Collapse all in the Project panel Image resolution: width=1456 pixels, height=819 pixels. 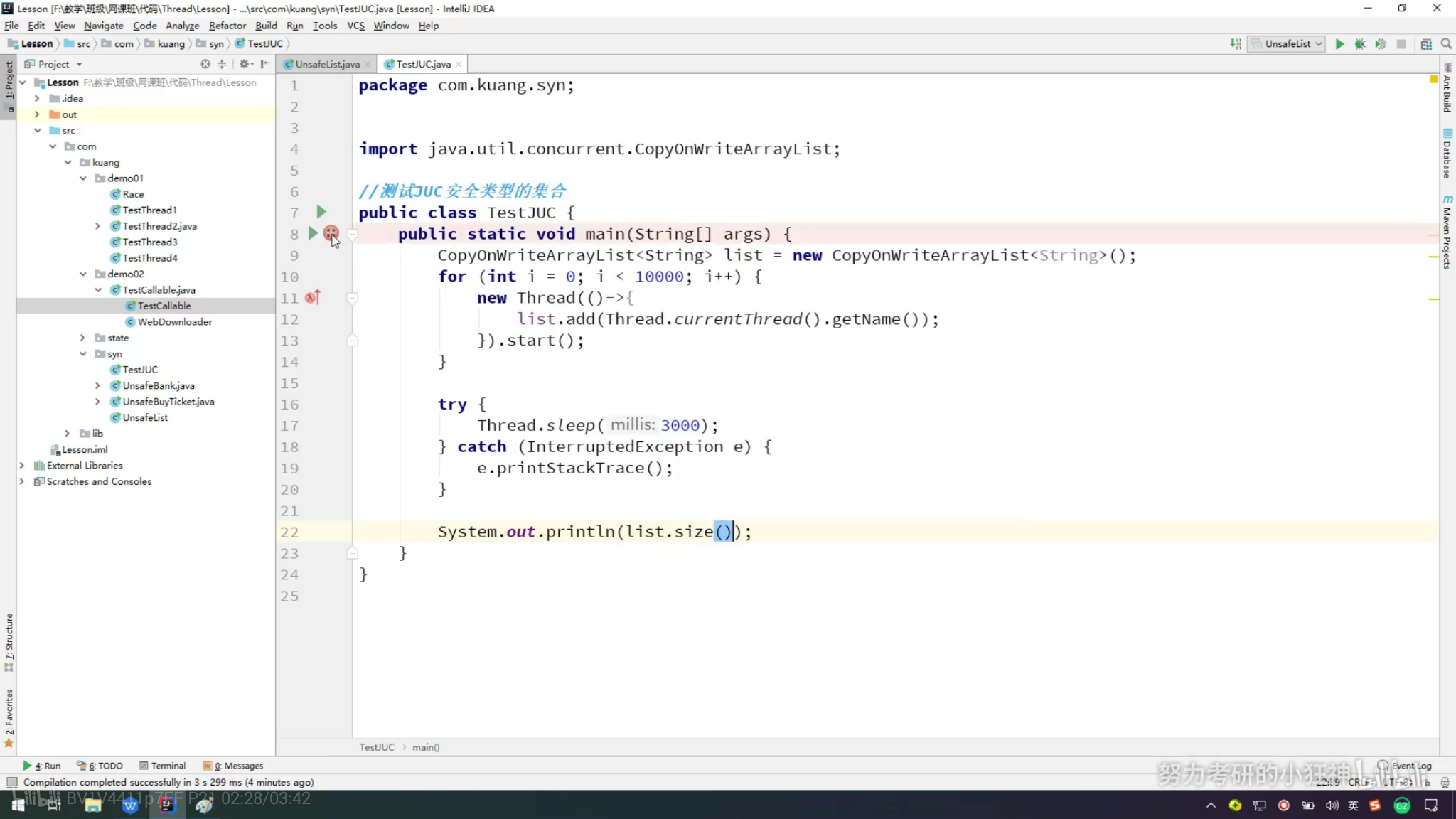222,64
